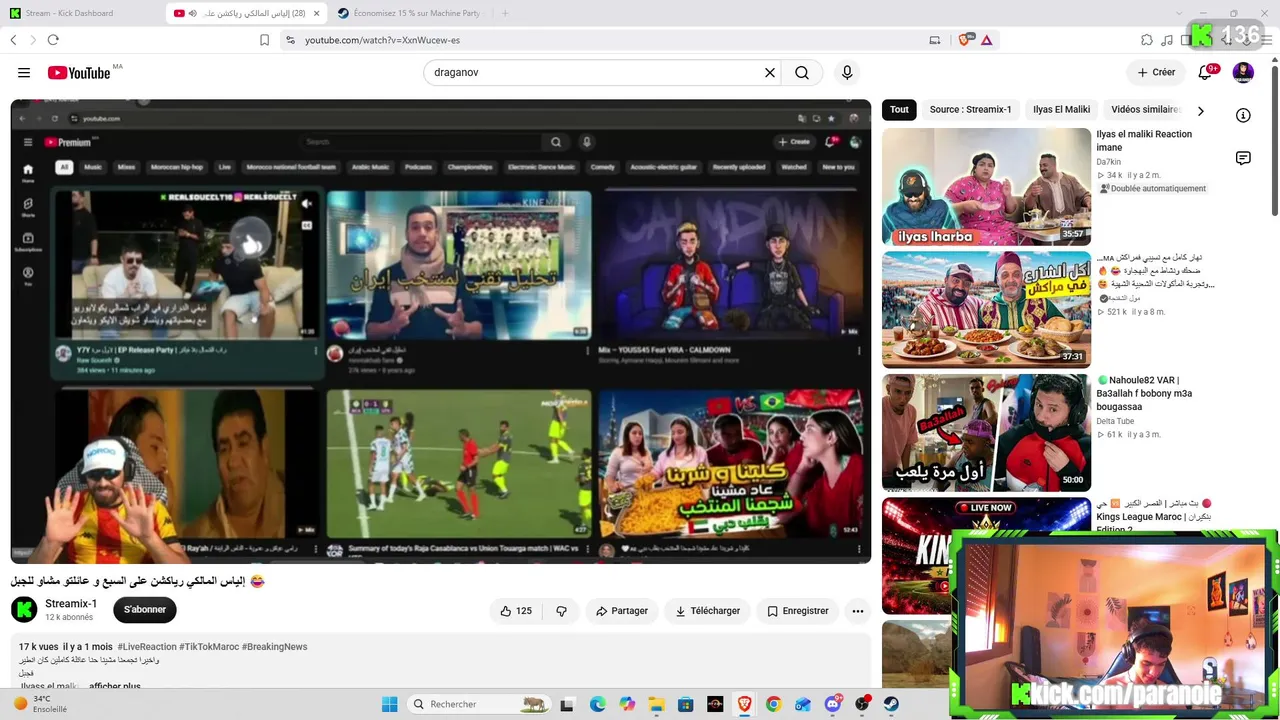Image resolution: width=1280 pixels, height=720 pixels.
Task: Open the Streamix-1 channel avatar
Action: 24,609
